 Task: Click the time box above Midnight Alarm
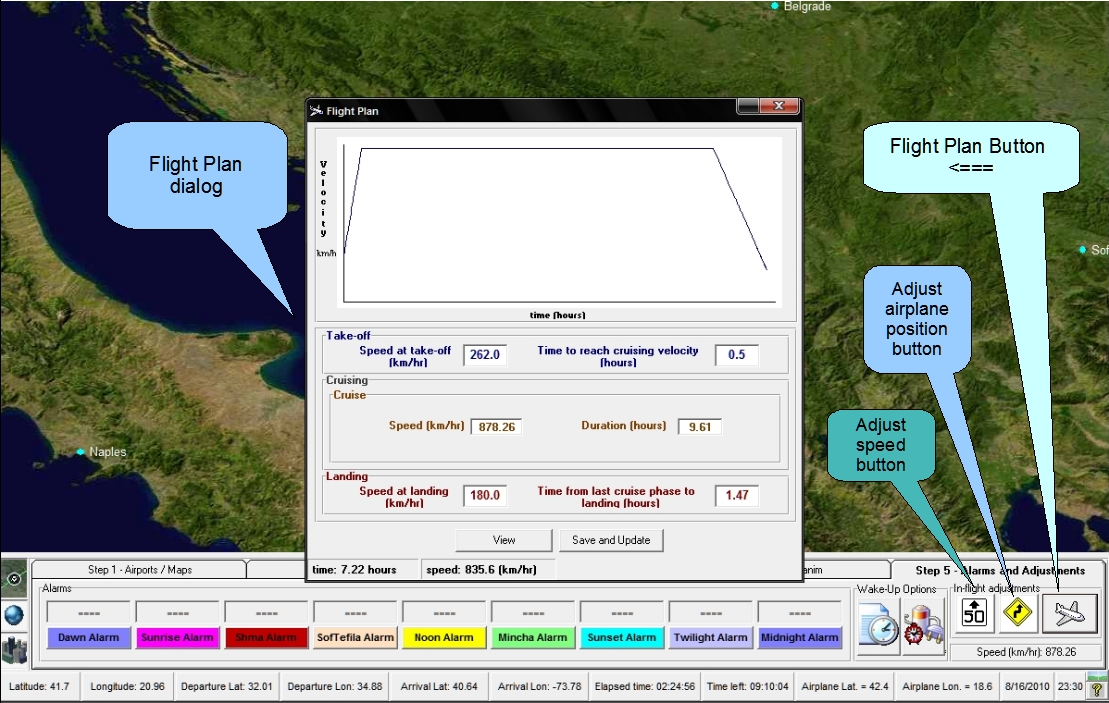799,612
